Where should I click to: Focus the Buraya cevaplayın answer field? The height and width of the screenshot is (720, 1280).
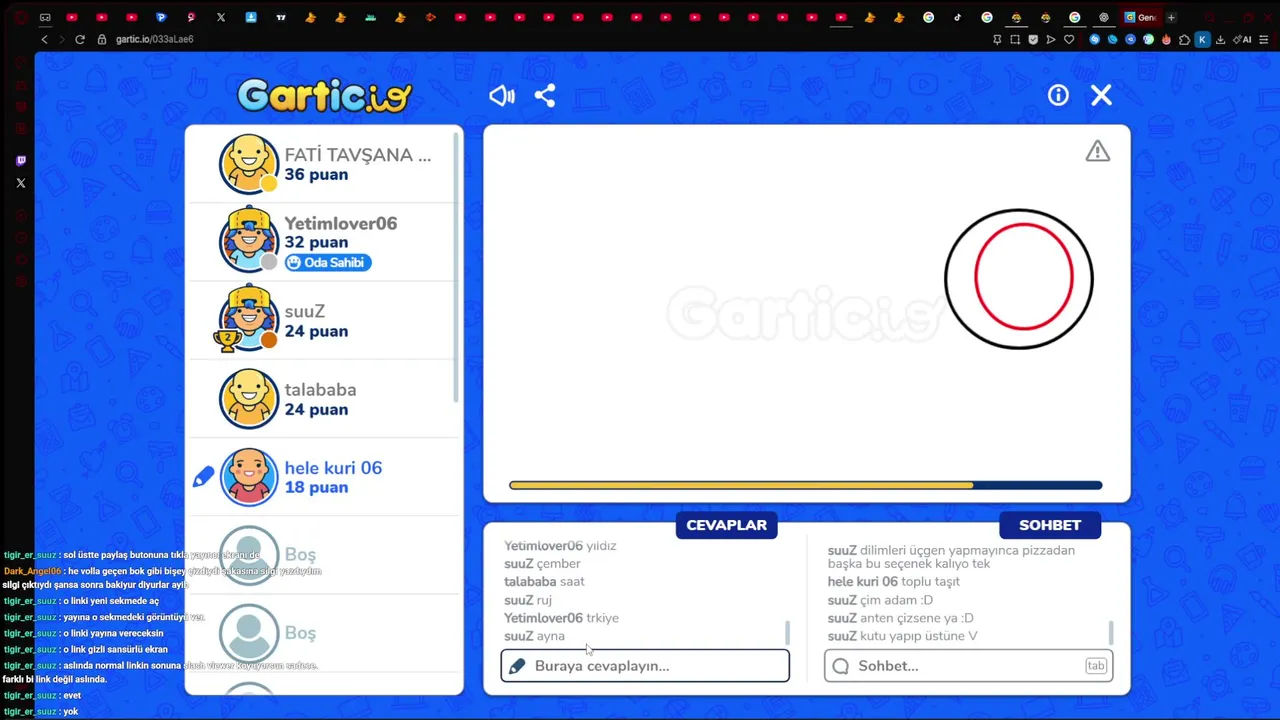(645, 666)
